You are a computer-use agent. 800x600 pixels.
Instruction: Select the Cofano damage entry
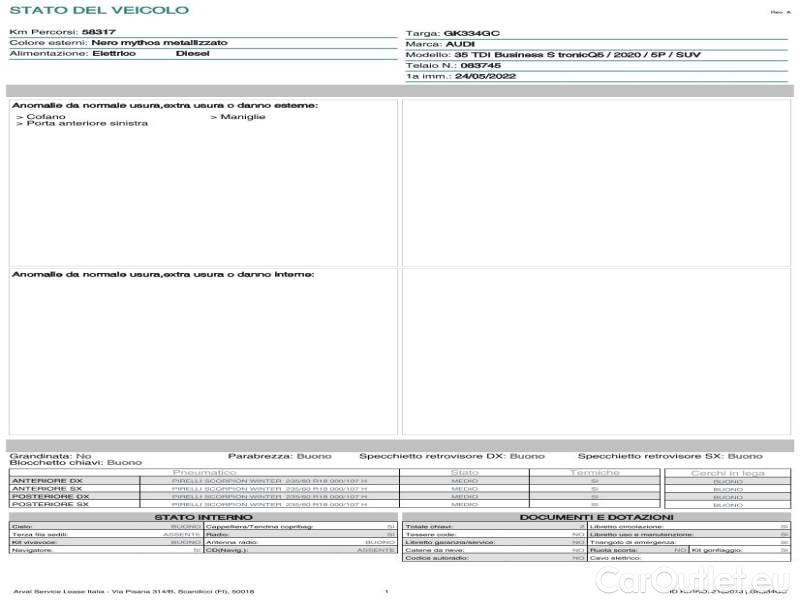pos(41,116)
